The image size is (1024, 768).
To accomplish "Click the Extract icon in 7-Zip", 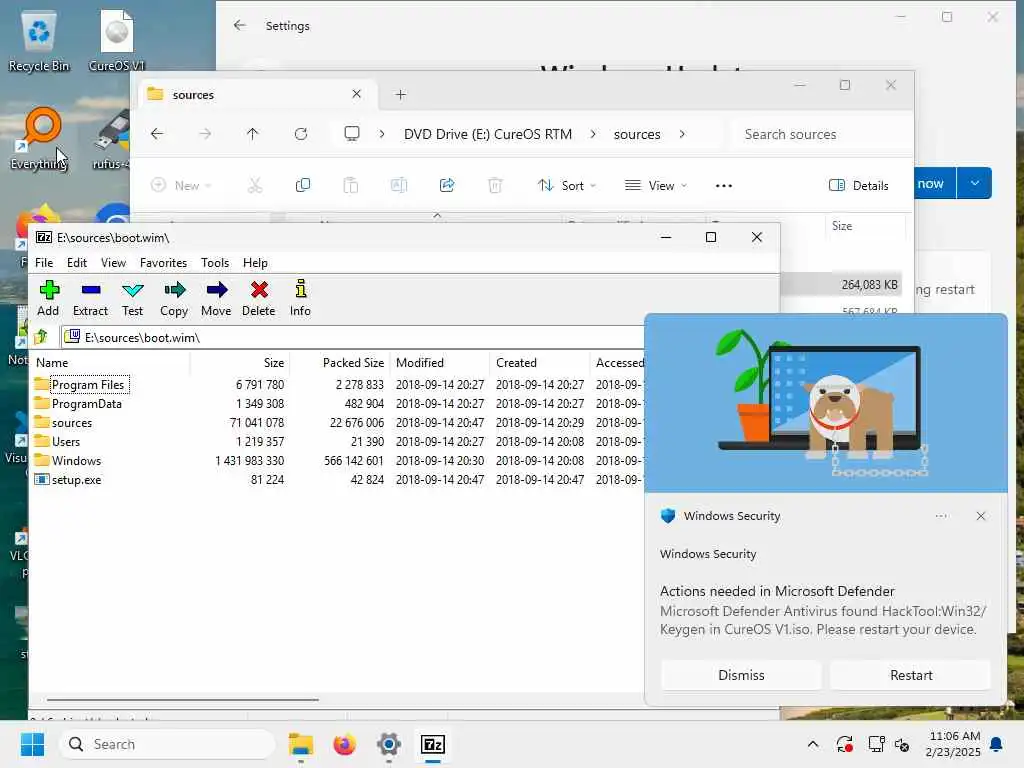I will point(91,298).
